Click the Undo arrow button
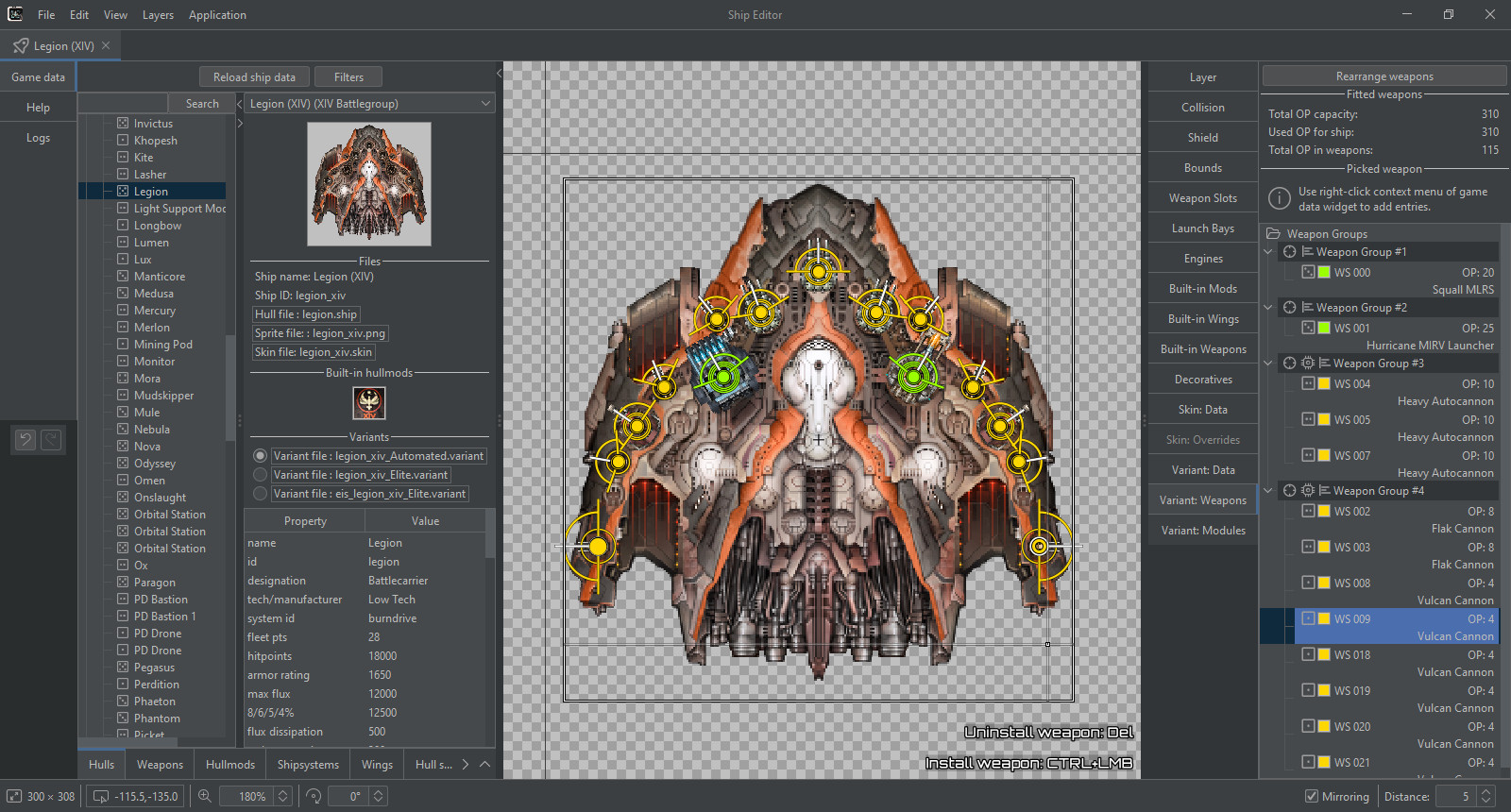Viewport: 1511px width, 812px height. 25,439
